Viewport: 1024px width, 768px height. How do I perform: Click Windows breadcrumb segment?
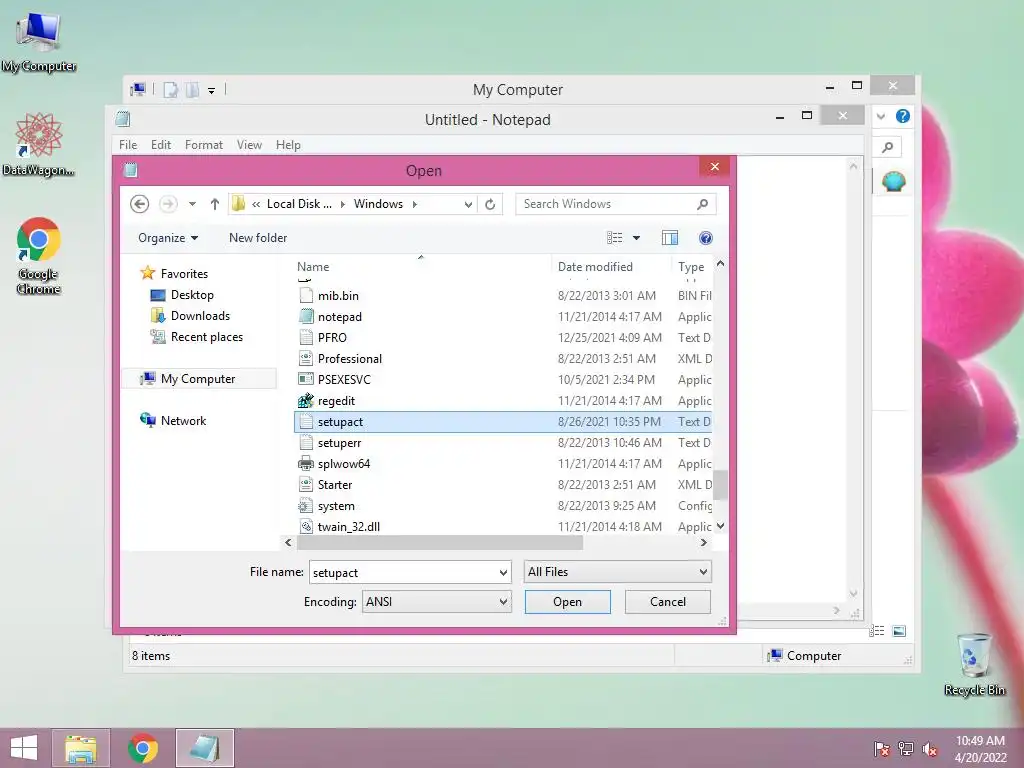[378, 204]
